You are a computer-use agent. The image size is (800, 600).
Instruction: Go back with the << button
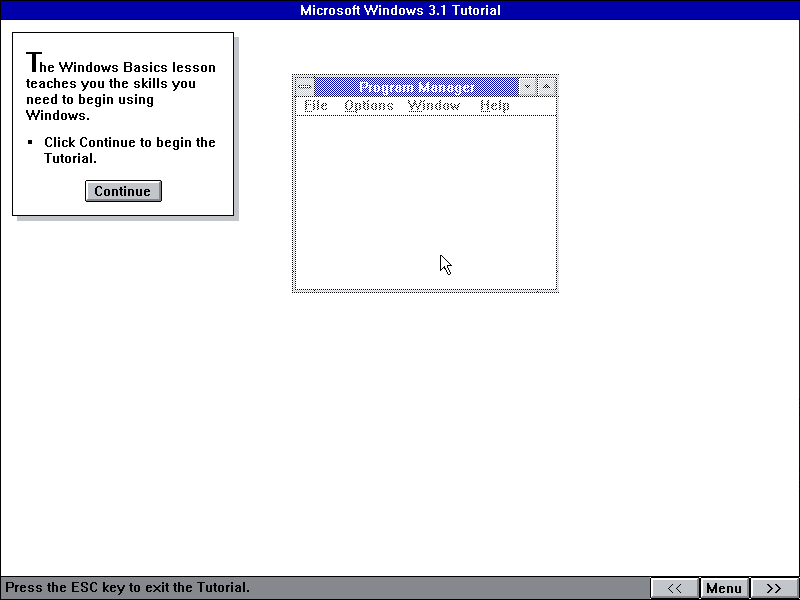pos(674,588)
